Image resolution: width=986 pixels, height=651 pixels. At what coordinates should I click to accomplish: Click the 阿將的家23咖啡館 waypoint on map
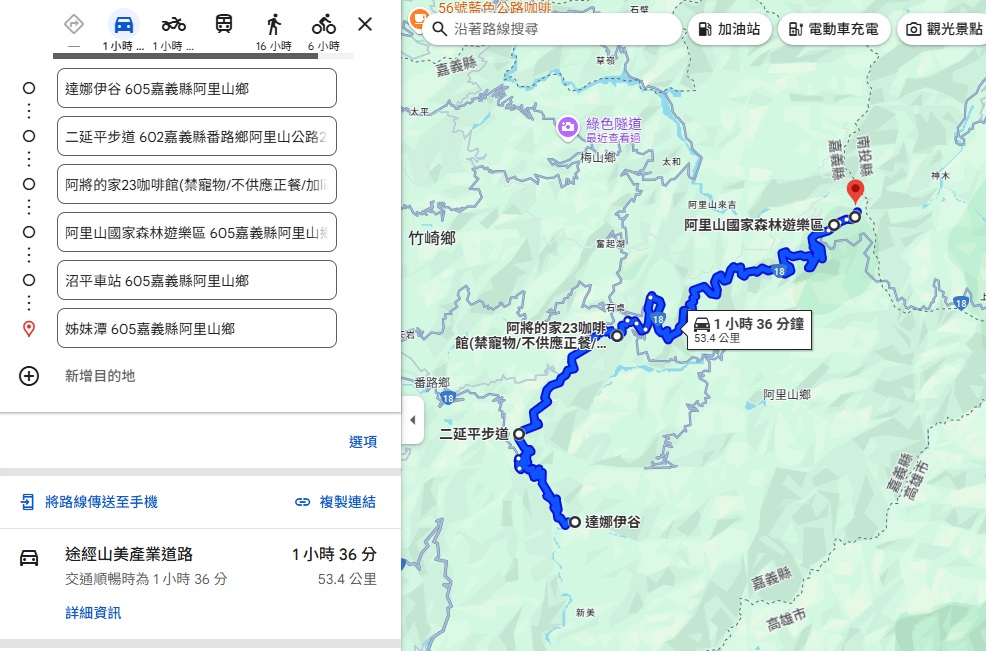[x=617, y=336]
